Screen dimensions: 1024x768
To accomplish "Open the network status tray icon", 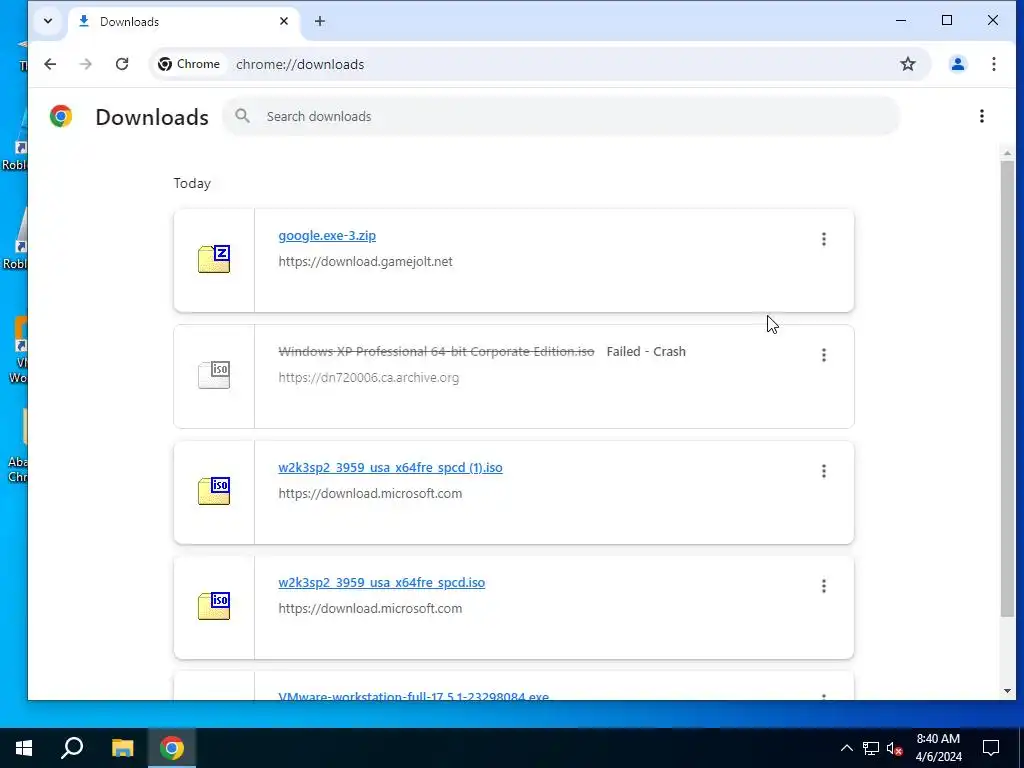I will (x=871, y=748).
